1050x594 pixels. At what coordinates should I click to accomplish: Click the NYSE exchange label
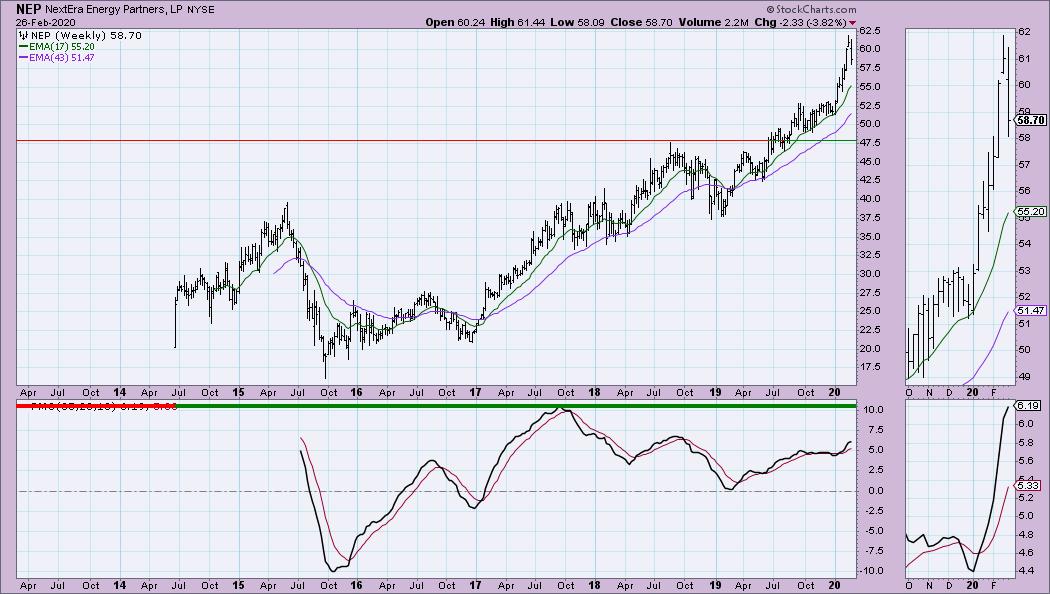tap(201, 10)
